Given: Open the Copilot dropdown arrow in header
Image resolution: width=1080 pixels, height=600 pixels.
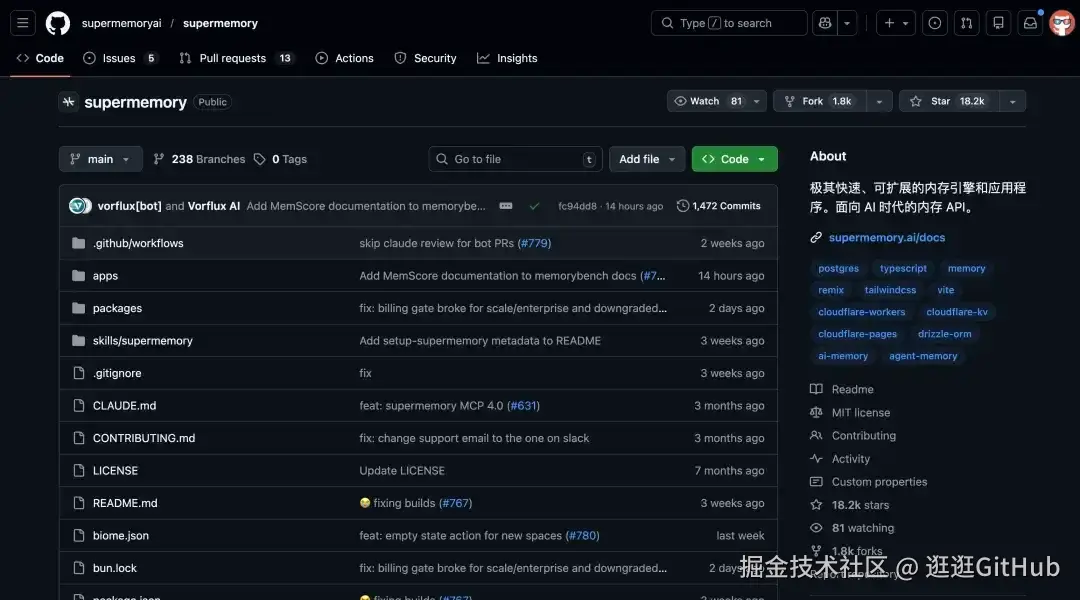Looking at the screenshot, I should [847, 23].
